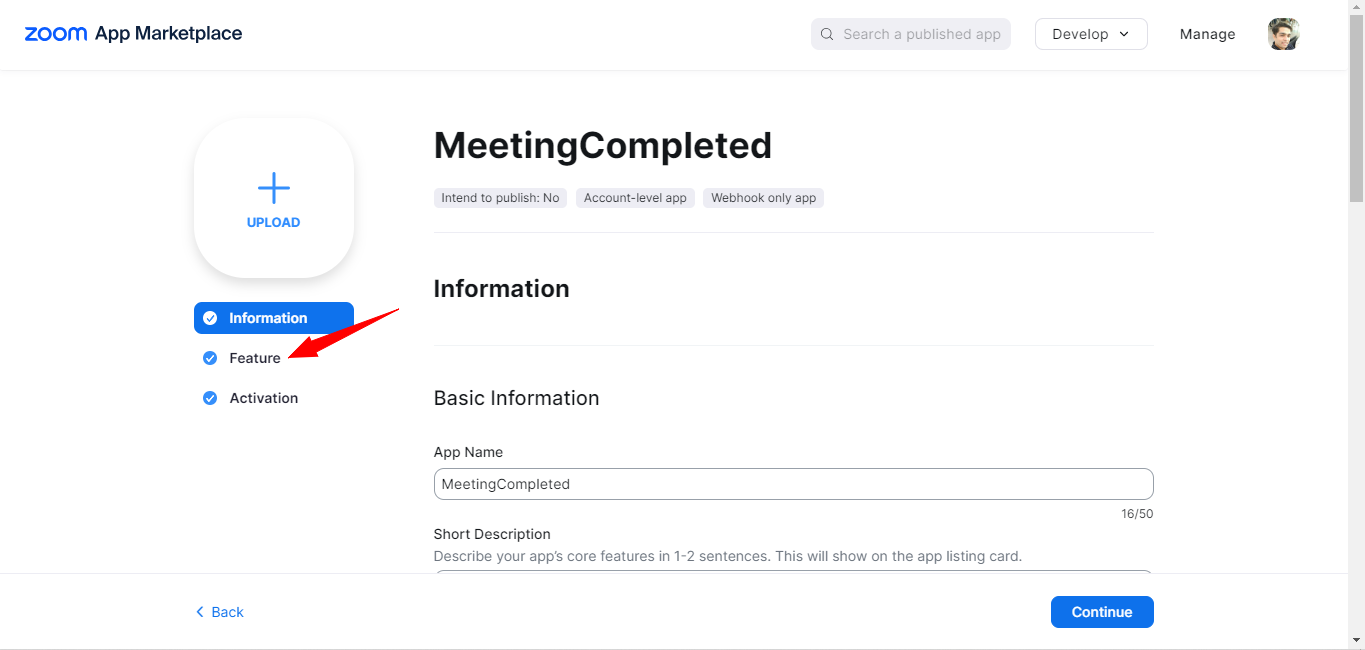Image resolution: width=1365 pixels, height=650 pixels.
Task: Switch to the Feature section
Action: 255,358
